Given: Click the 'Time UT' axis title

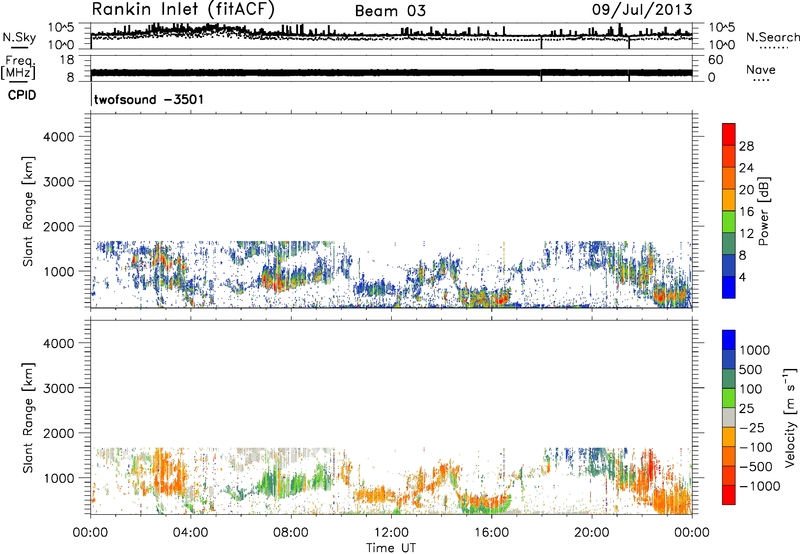Looking at the screenshot, I should click(391, 548).
